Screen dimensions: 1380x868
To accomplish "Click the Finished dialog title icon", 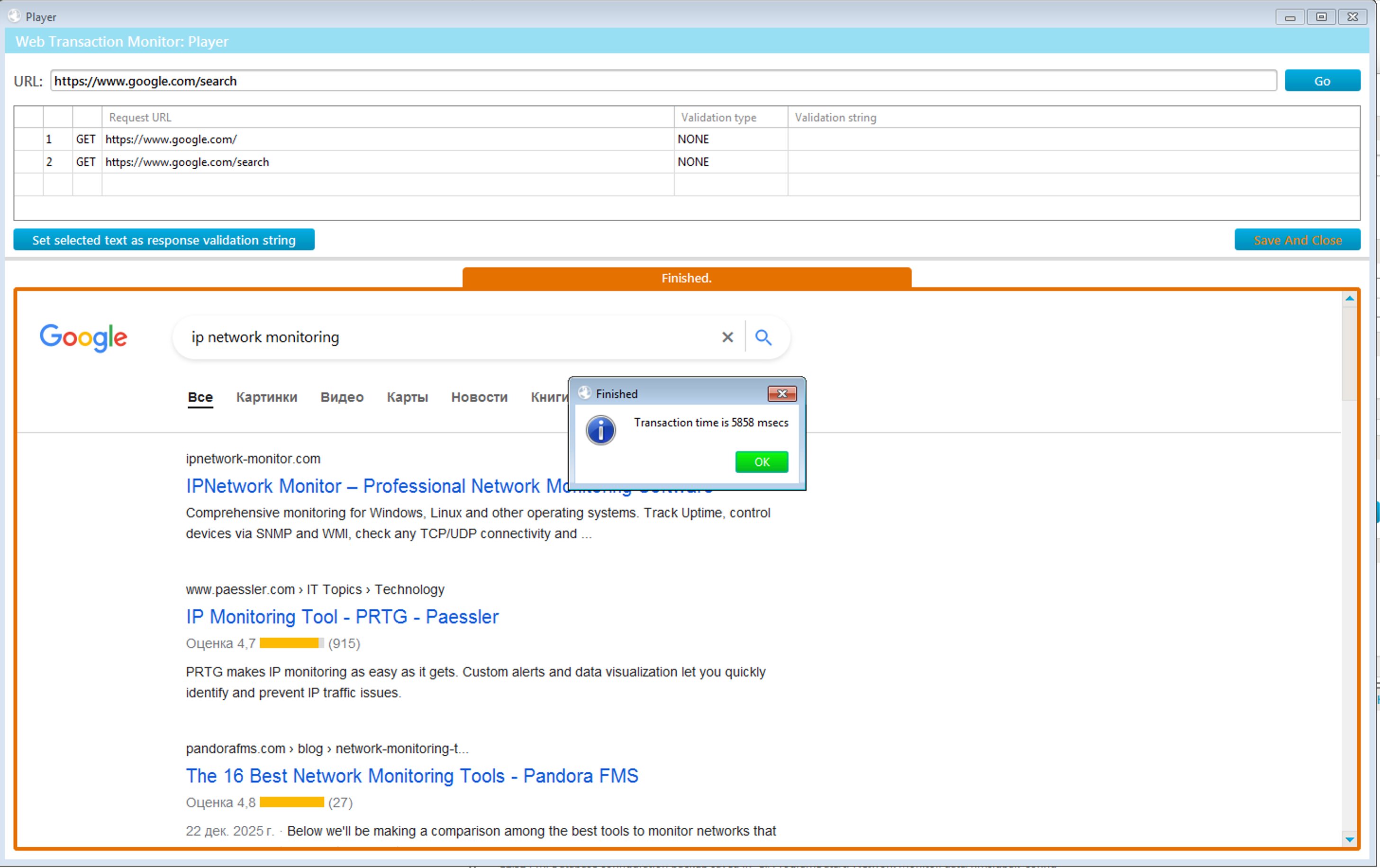I will 584,393.
